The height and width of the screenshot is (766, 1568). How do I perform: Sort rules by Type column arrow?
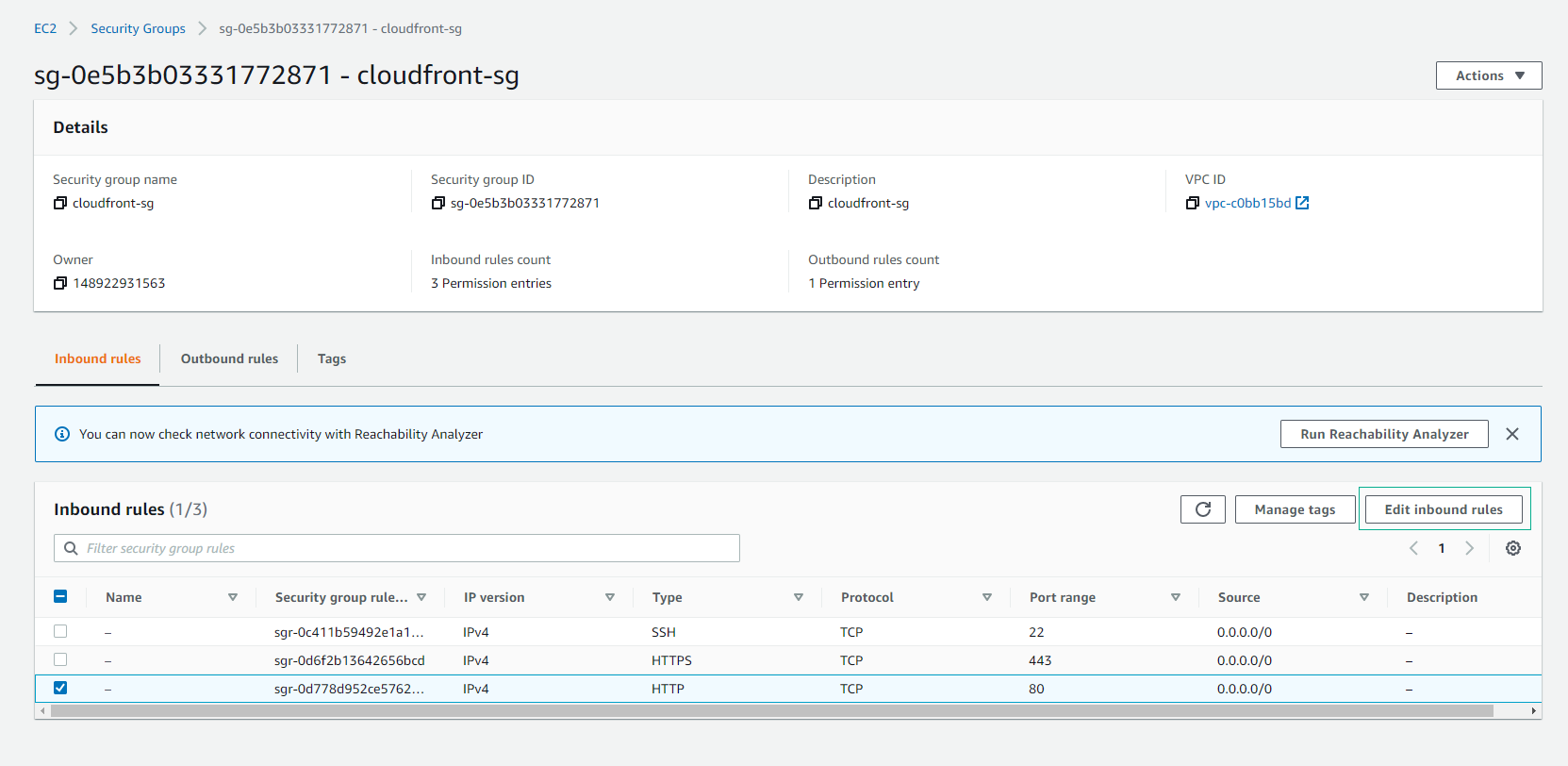pos(798,597)
